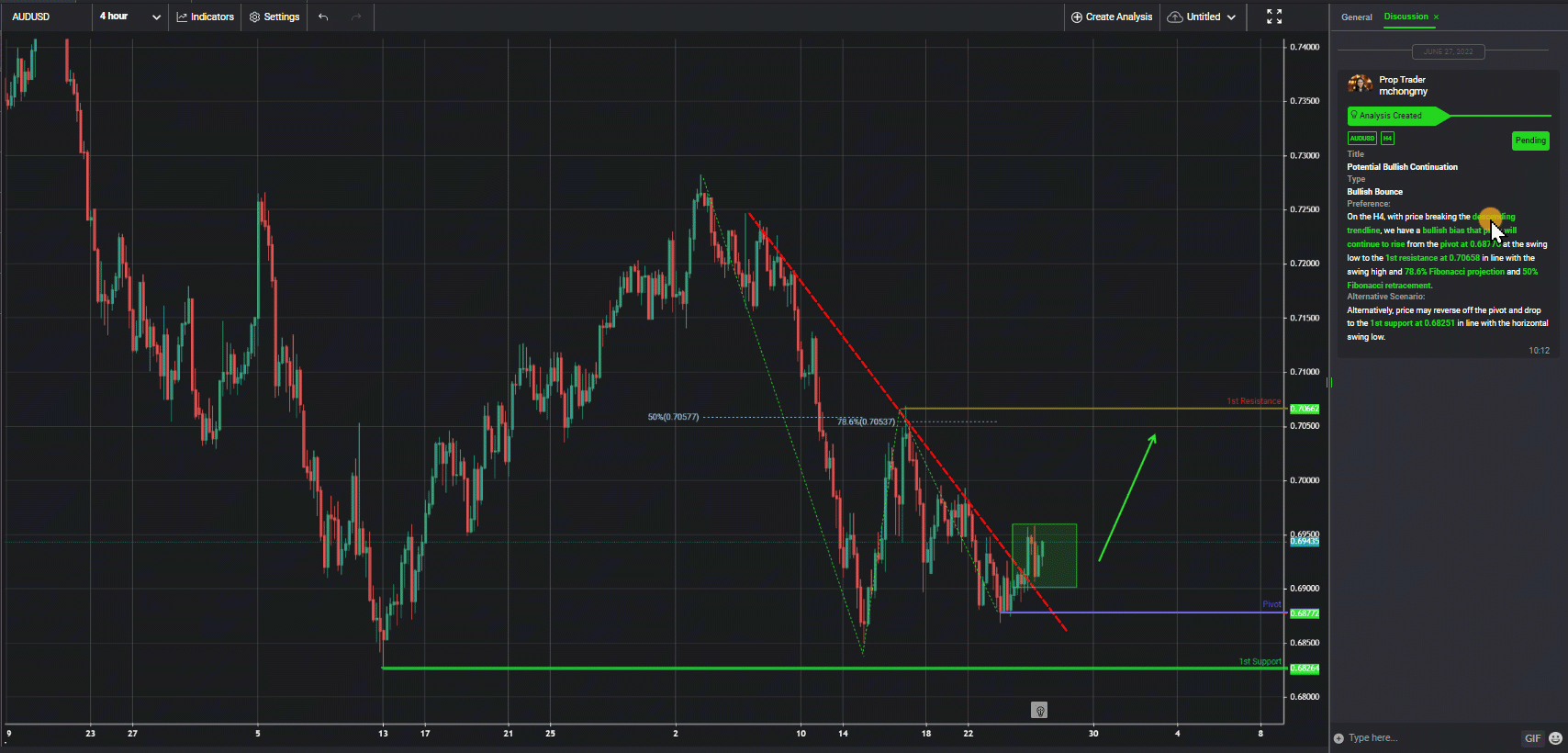Image resolution: width=1568 pixels, height=753 pixels.
Task: Click the 0.68264 support price label
Action: [x=1305, y=669]
